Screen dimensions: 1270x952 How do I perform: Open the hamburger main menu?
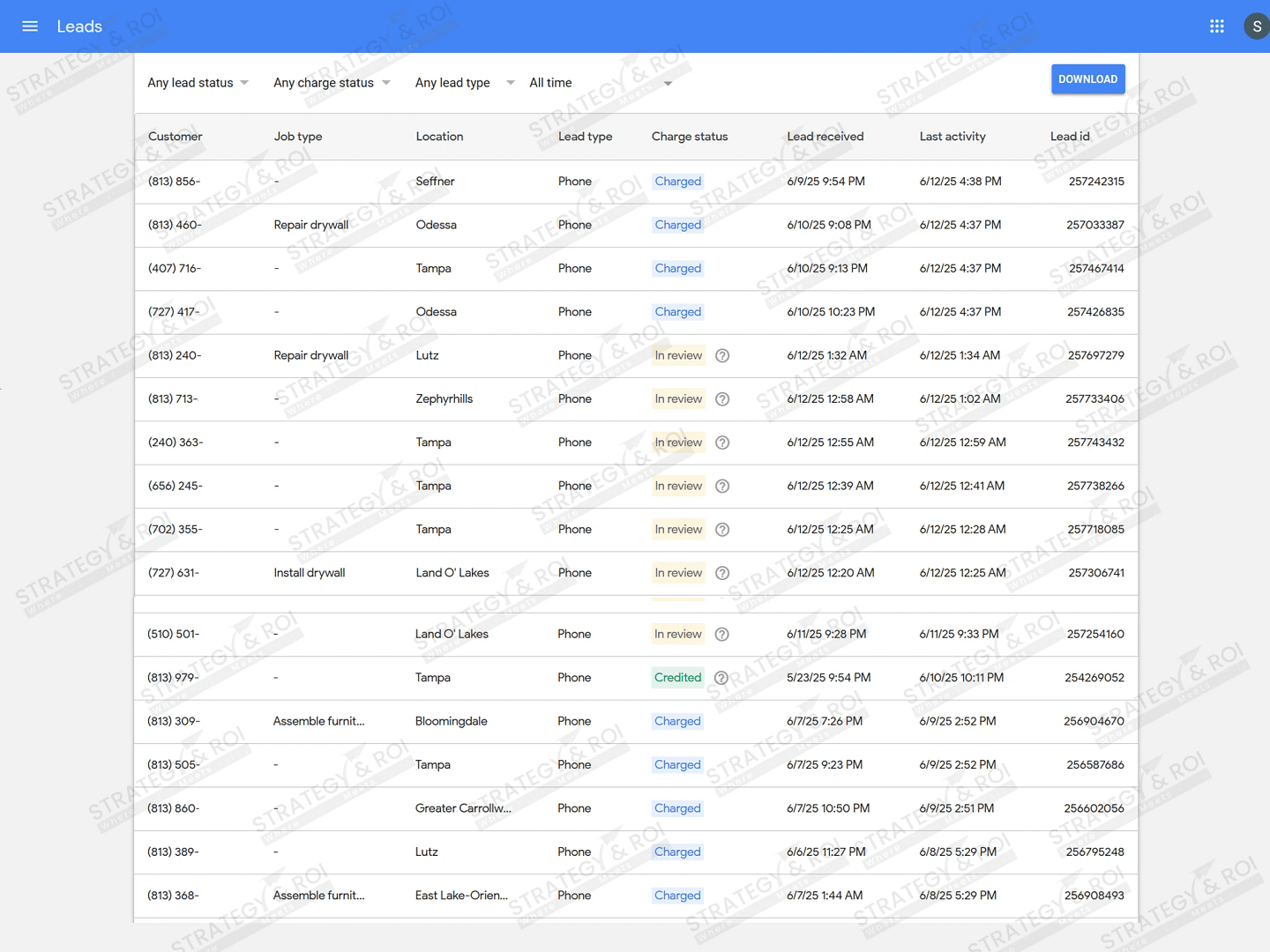click(x=30, y=26)
